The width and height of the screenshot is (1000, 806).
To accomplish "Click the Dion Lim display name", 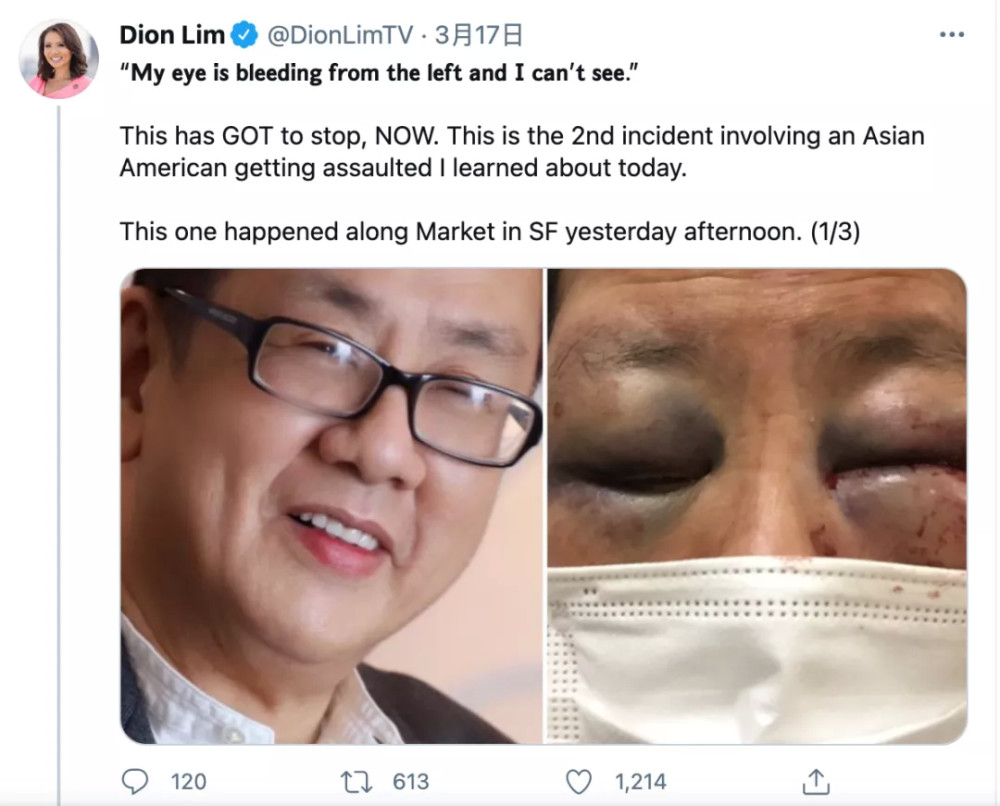I will click(172, 35).
